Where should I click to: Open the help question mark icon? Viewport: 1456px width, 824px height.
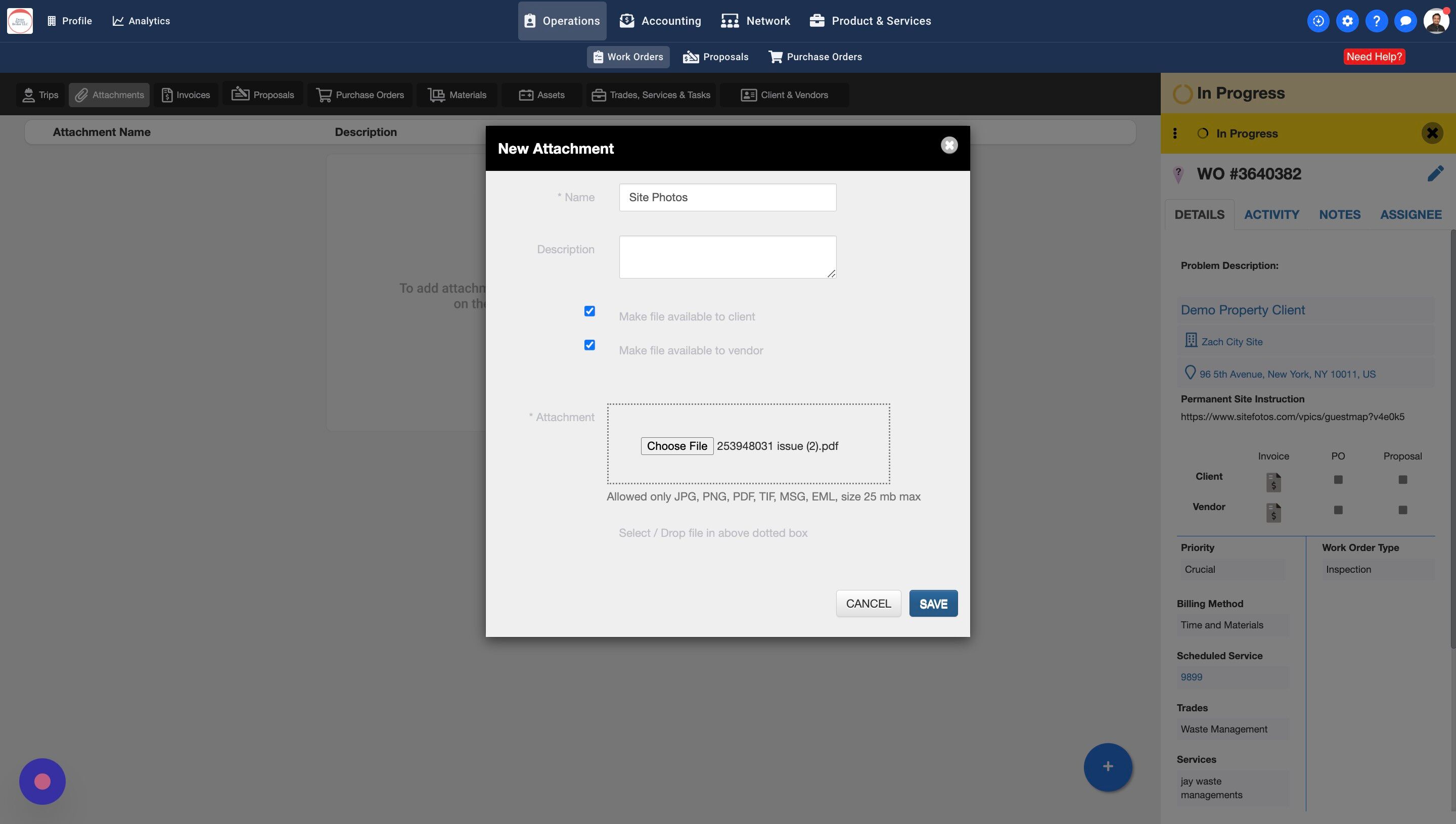pos(1376,21)
